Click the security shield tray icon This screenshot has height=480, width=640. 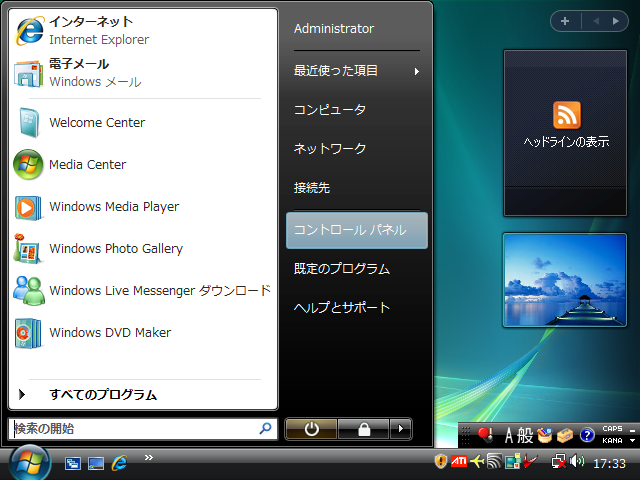click(x=441, y=462)
